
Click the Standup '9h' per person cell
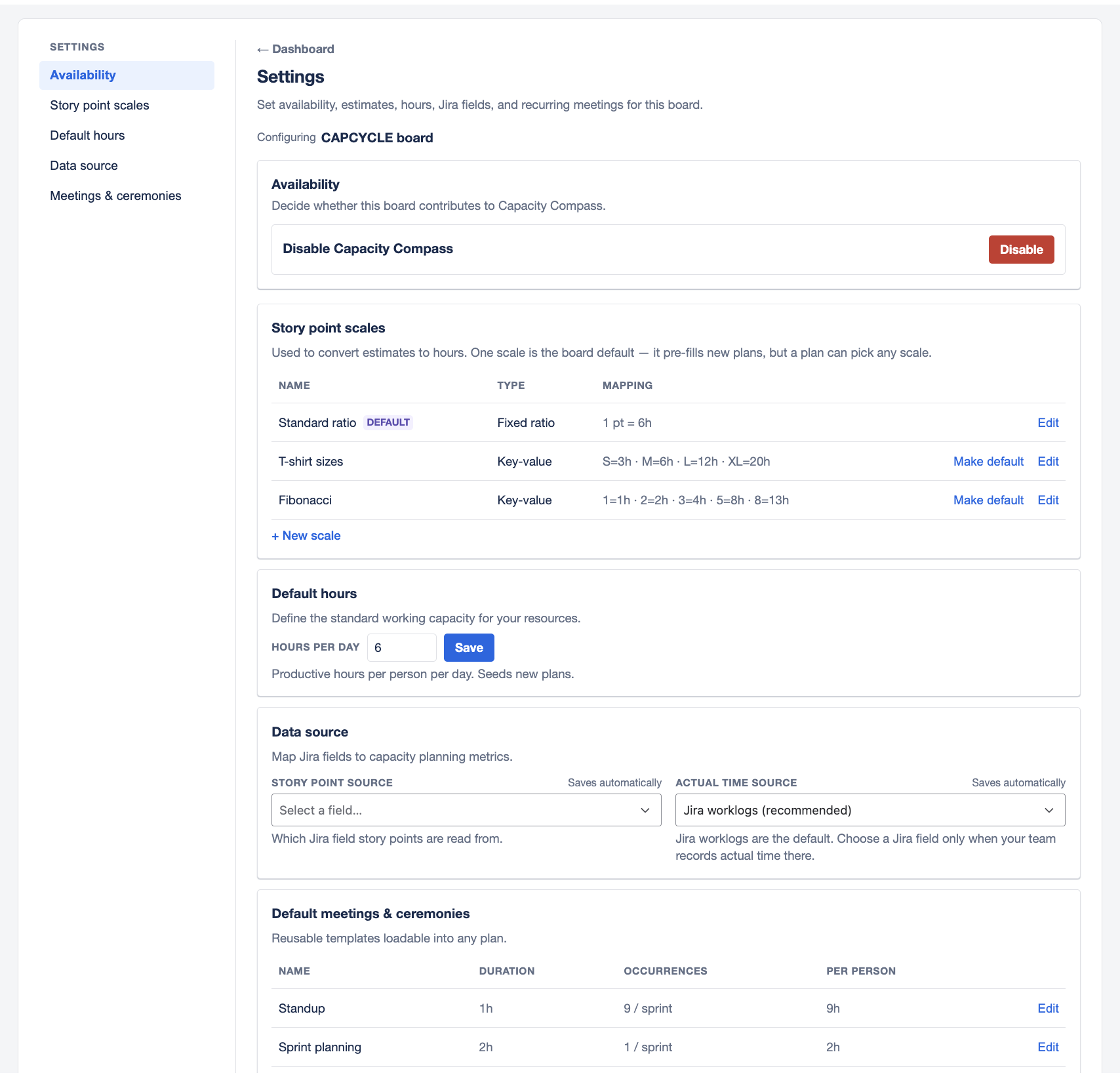(833, 1009)
